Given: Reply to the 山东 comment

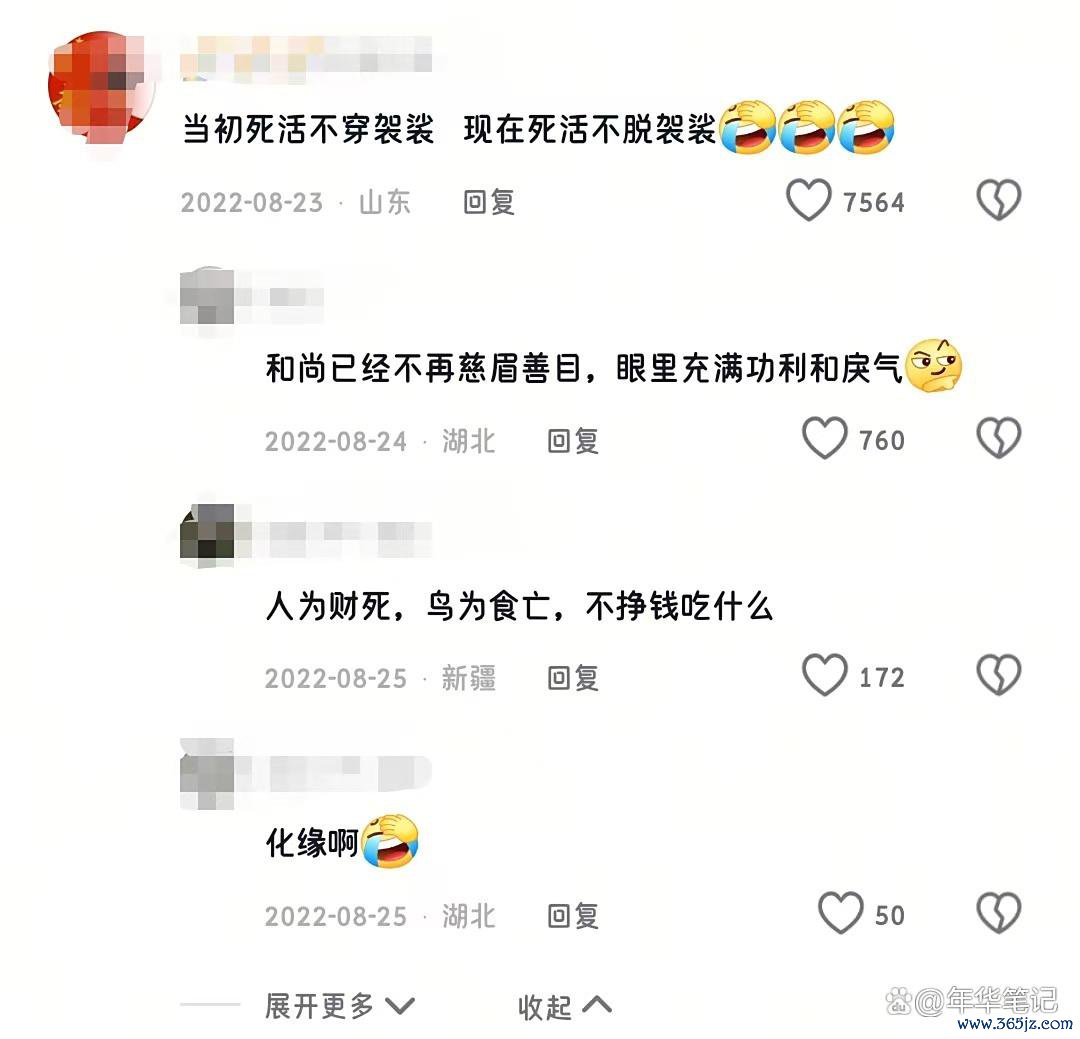Looking at the screenshot, I should 489,203.
